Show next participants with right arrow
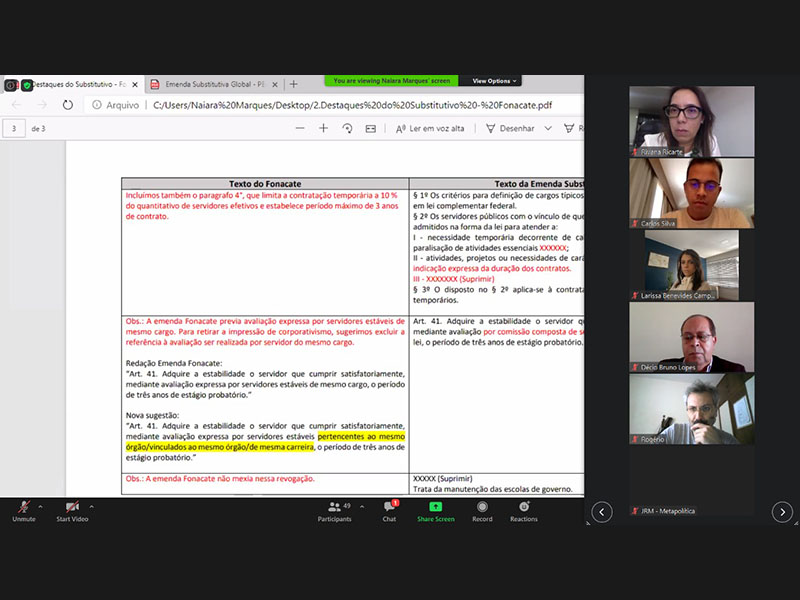The image size is (800, 600). click(782, 512)
